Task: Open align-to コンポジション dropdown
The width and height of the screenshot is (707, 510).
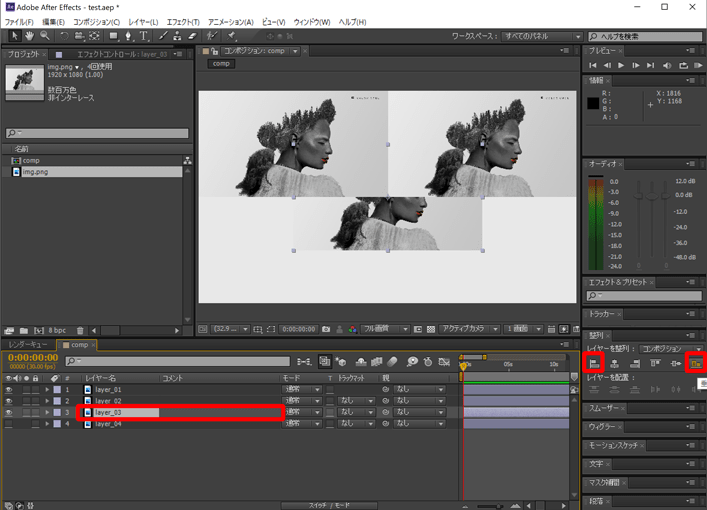Action: [670, 349]
